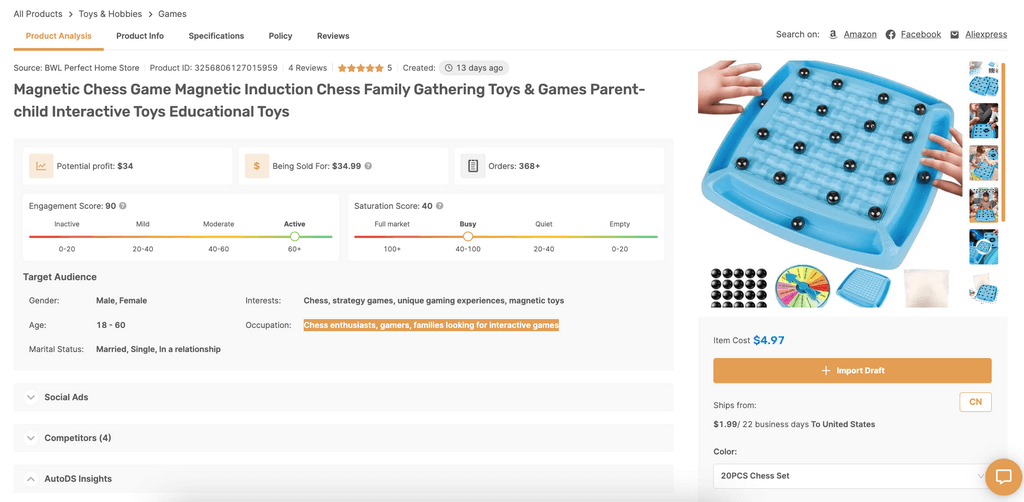This screenshot has width=1024, height=502.
Task: Collapse the AutoDS Insights section
Action: (x=31, y=479)
